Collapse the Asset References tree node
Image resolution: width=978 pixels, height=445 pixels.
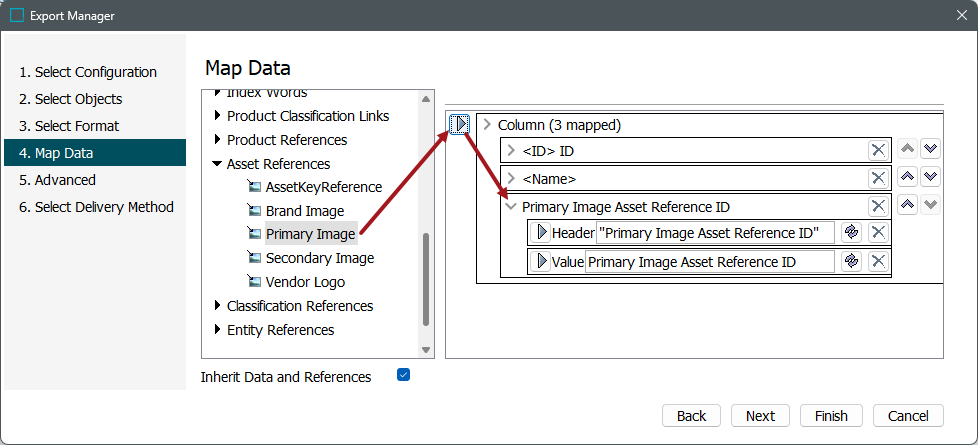click(x=216, y=164)
